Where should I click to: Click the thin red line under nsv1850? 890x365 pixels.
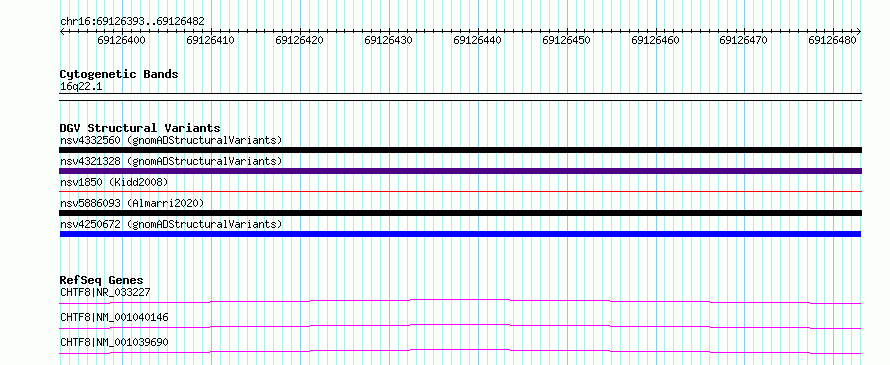tap(460, 191)
